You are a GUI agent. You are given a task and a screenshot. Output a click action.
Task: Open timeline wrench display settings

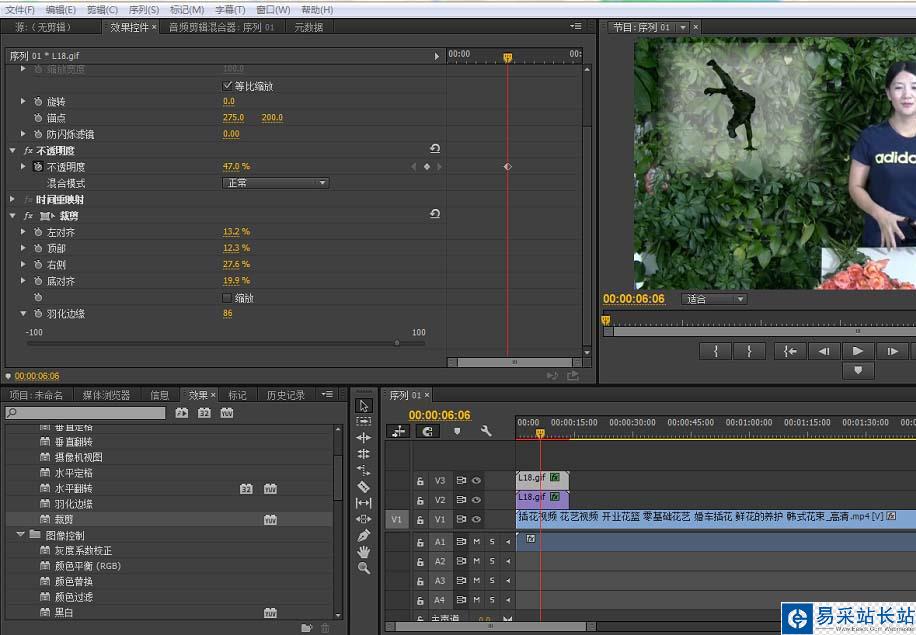point(486,431)
